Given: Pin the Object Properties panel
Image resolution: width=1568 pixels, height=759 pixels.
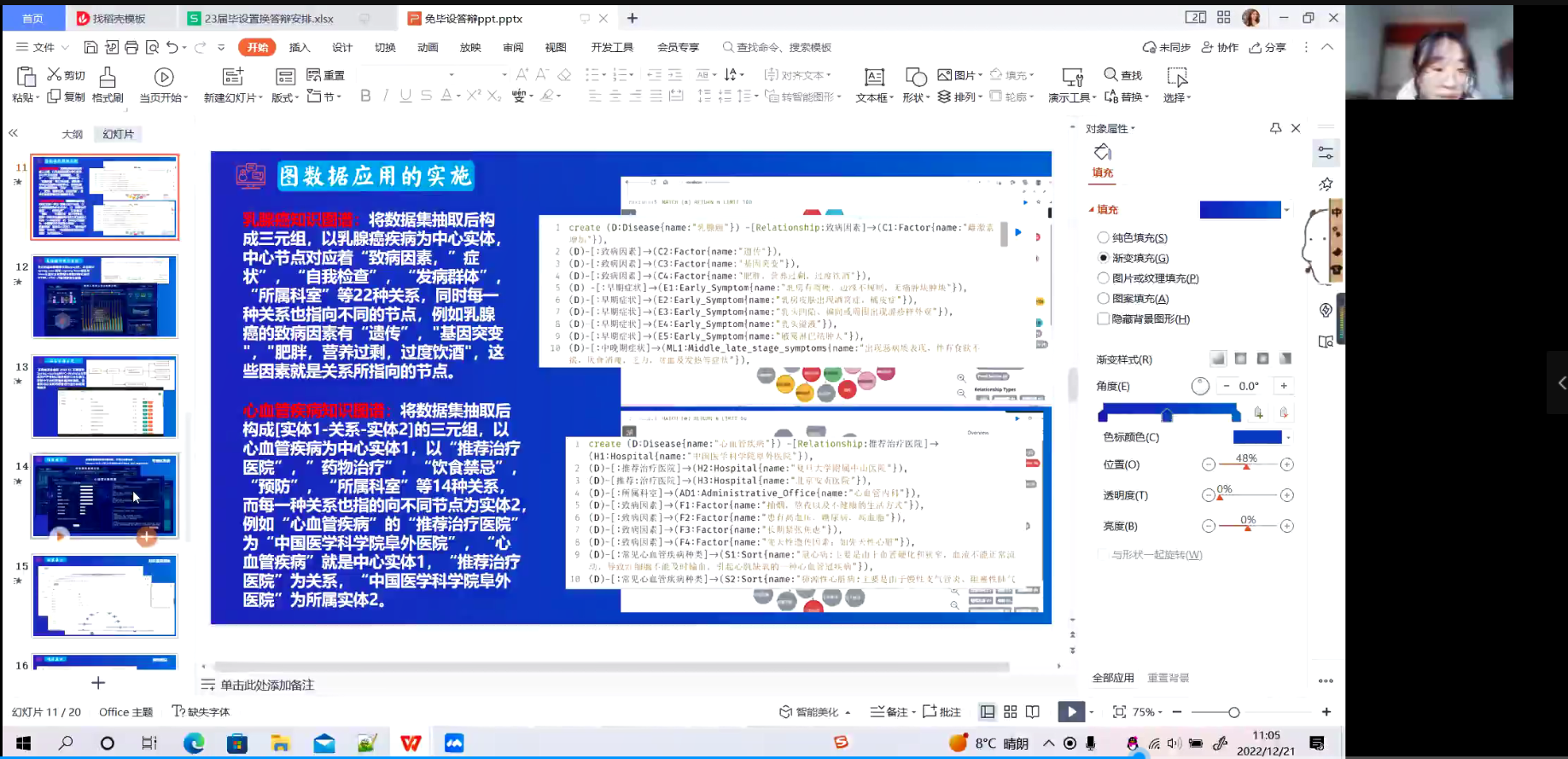Looking at the screenshot, I should pos(1275,128).
